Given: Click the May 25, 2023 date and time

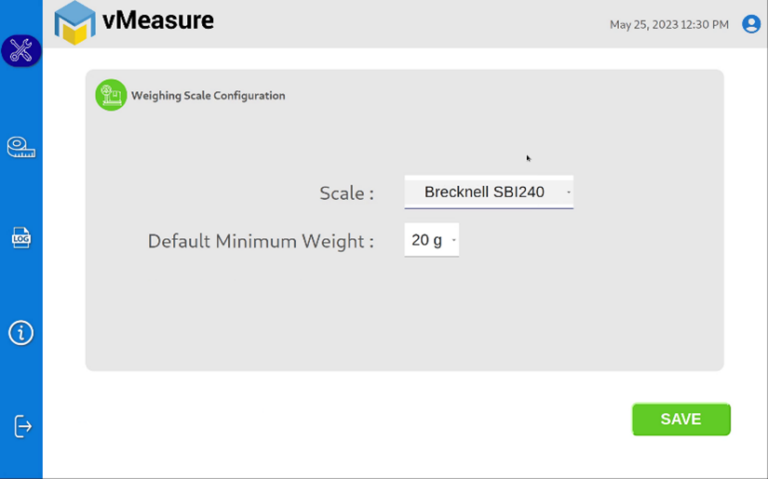Looking at the screenshot, I should (x=669, y=24).
